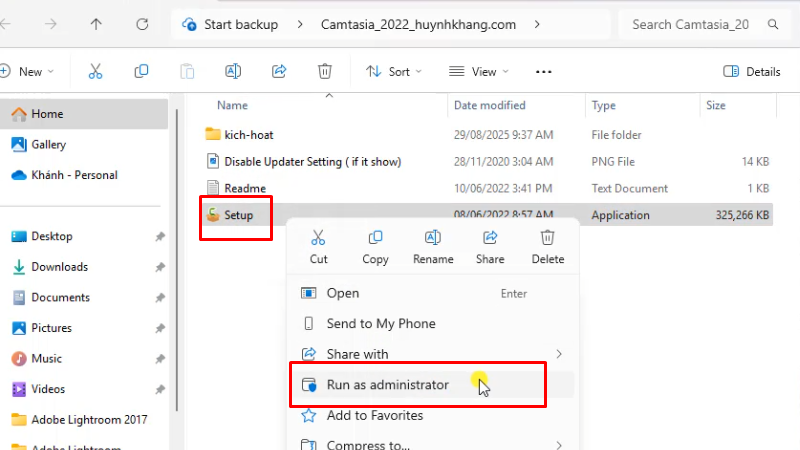Toggle the Details pane button
Screen dimensions: 800x450
752,71
